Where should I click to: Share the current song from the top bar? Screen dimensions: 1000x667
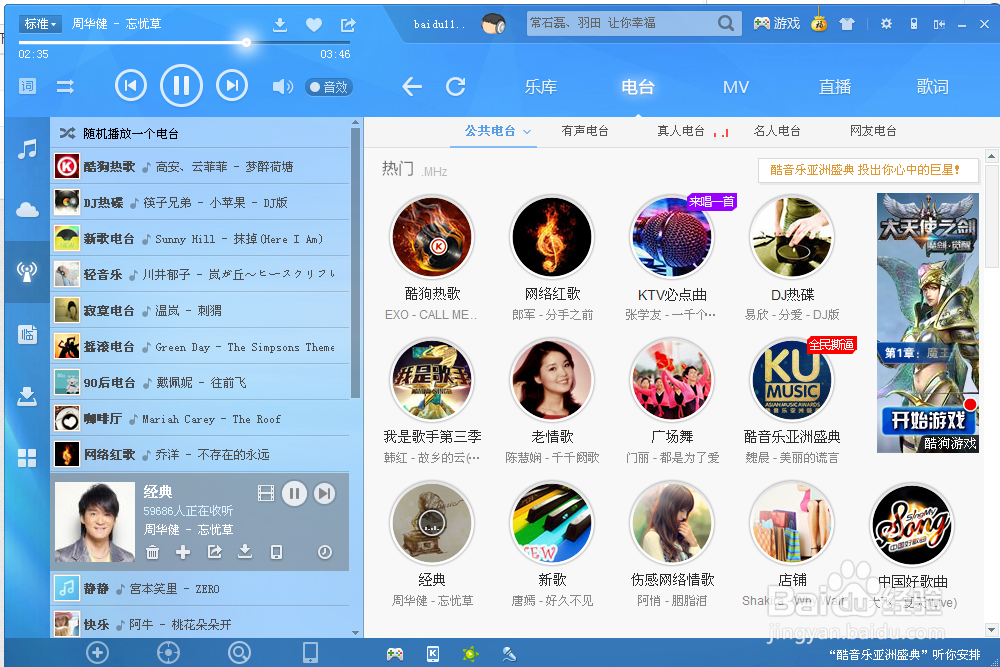point(348,25)
